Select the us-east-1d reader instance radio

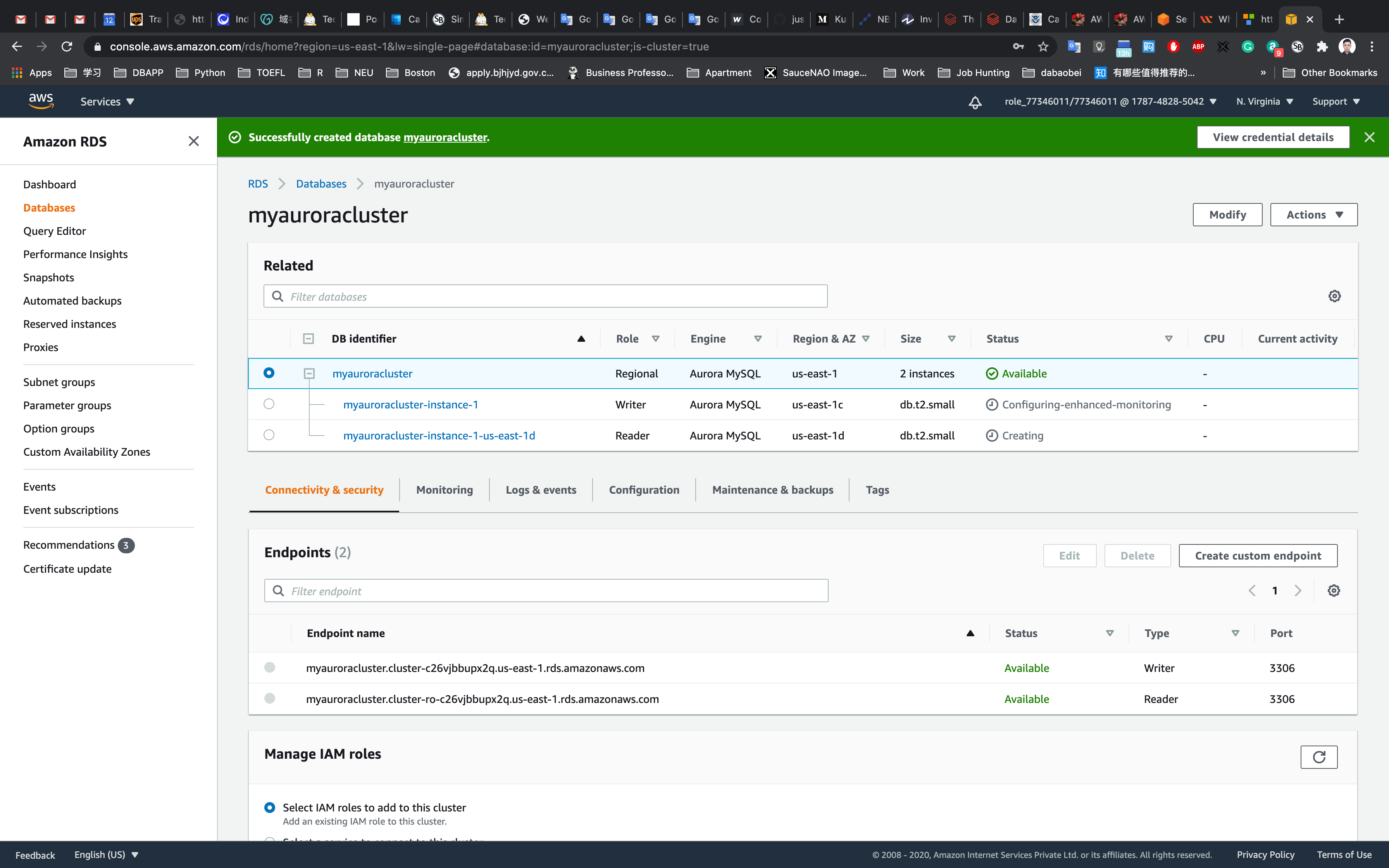pos(269,435)
